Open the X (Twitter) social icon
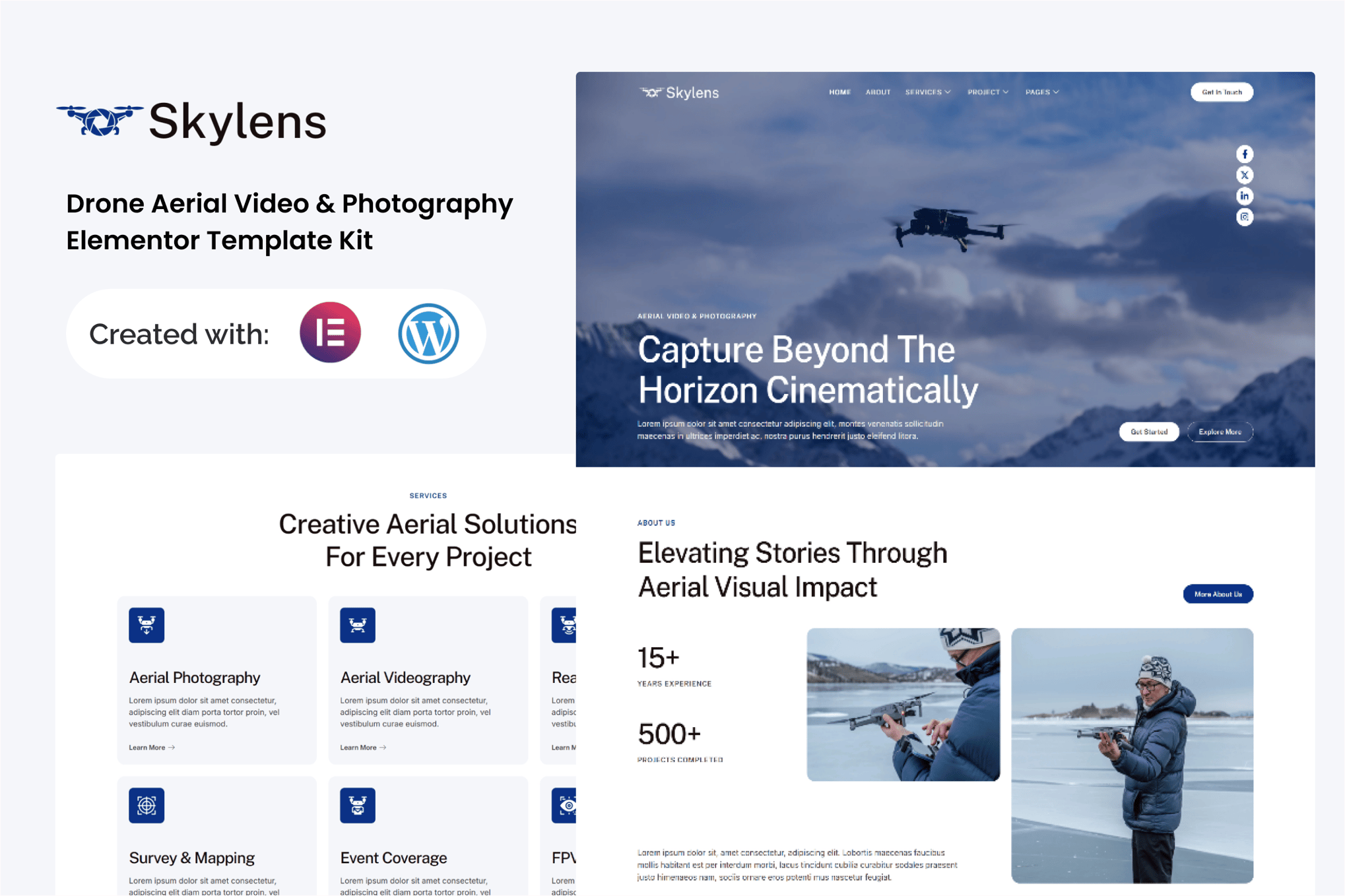The width and height of the screenshot is (1345, 896). click(x=1244, y=176)
